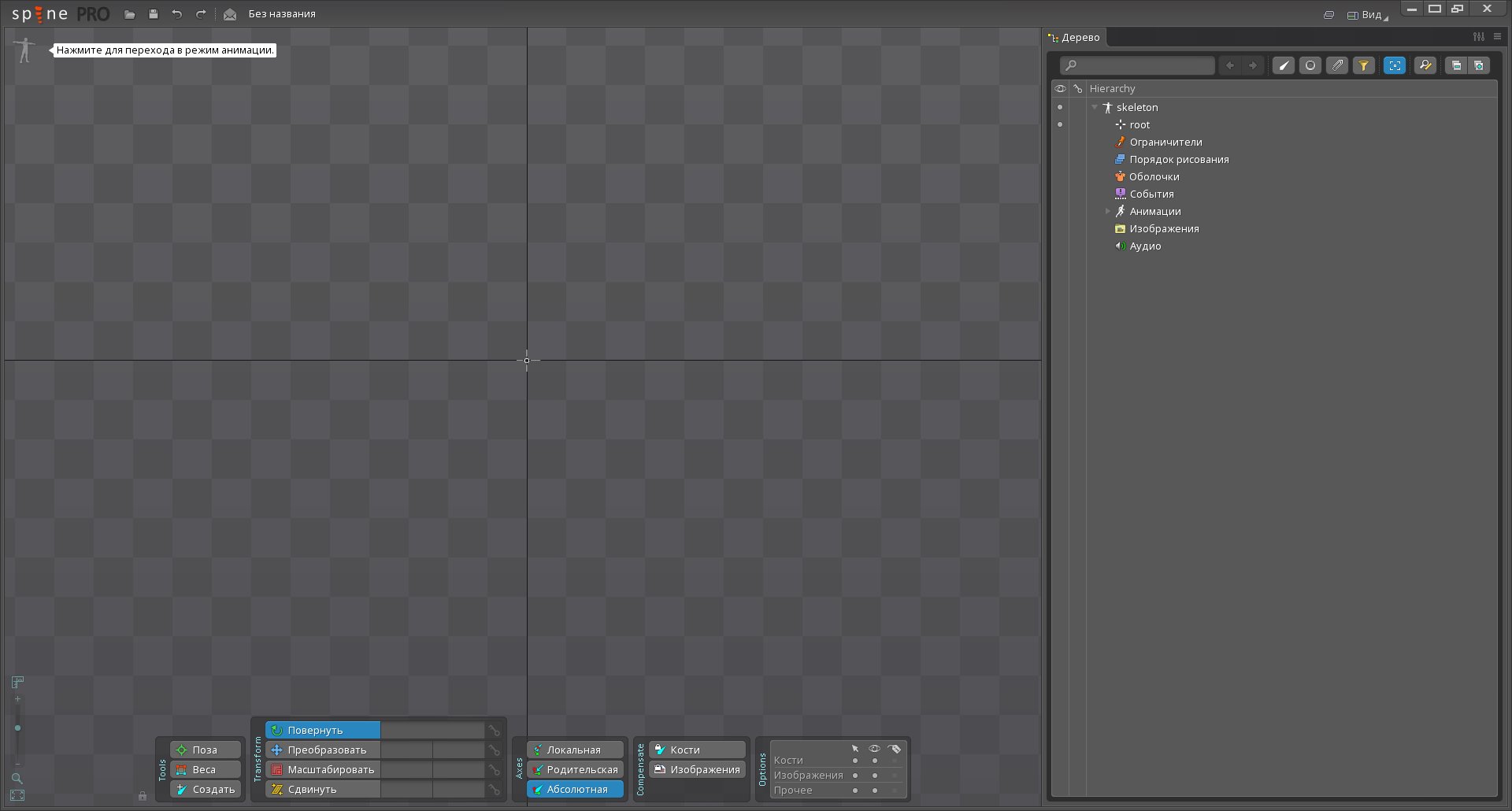Activate the Масштабировать tool
The height and width of the screenshot is (811, 1512).
click(x=323, y=769)
